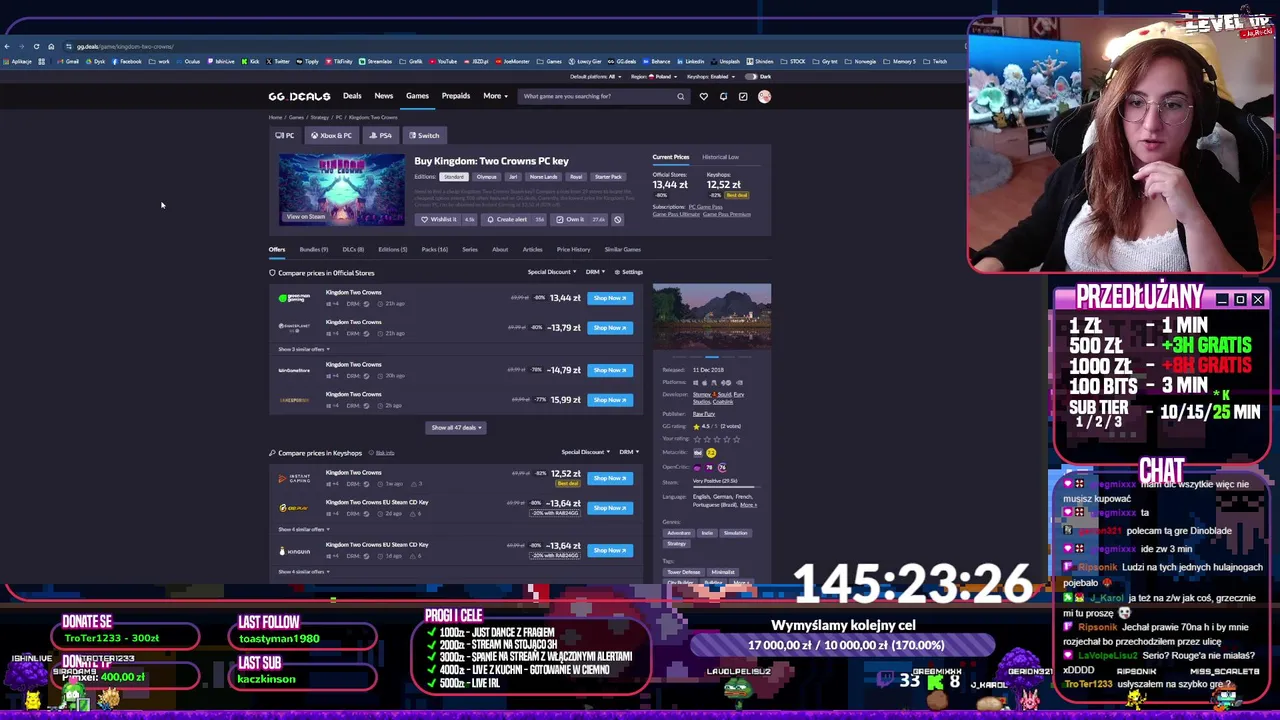Open the DLCs (8) tab
Viewport: 1280px width, 720px height.
(353, 250)
